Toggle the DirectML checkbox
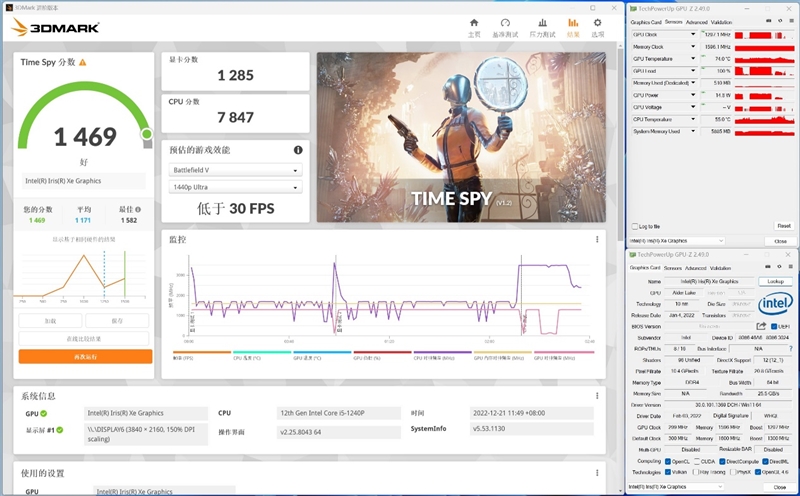800x496 pixels. click(x=766, y=461)
